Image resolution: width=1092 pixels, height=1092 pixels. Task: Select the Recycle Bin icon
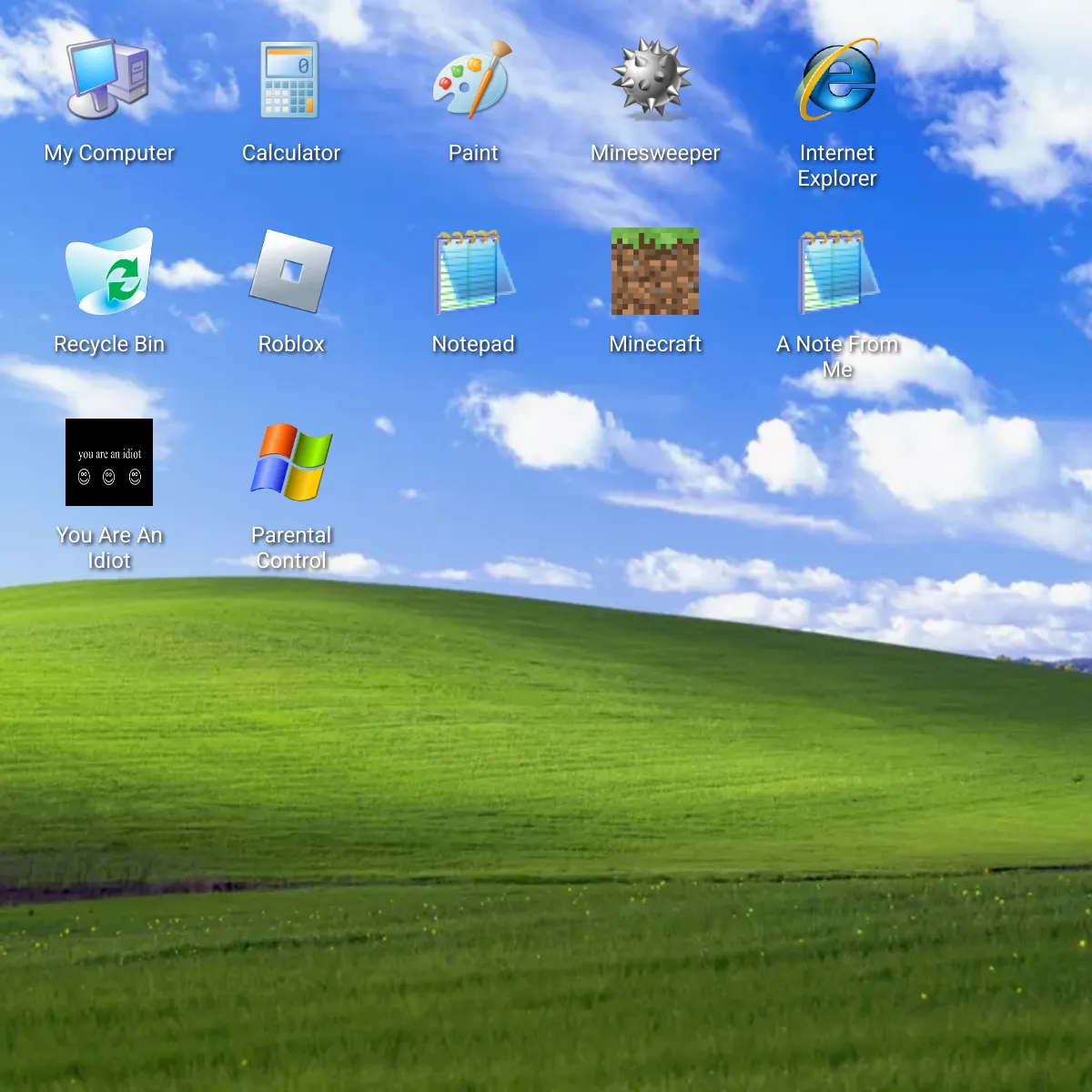pyautogui.click(x=109, y=271)
